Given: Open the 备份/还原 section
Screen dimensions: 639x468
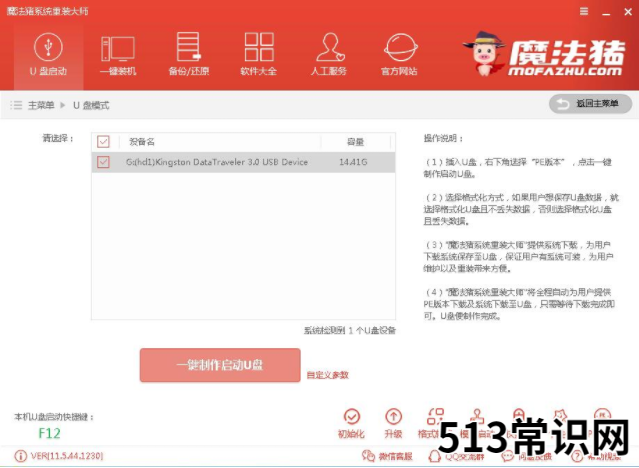Looking at the screenshot, I should [188, 55].
